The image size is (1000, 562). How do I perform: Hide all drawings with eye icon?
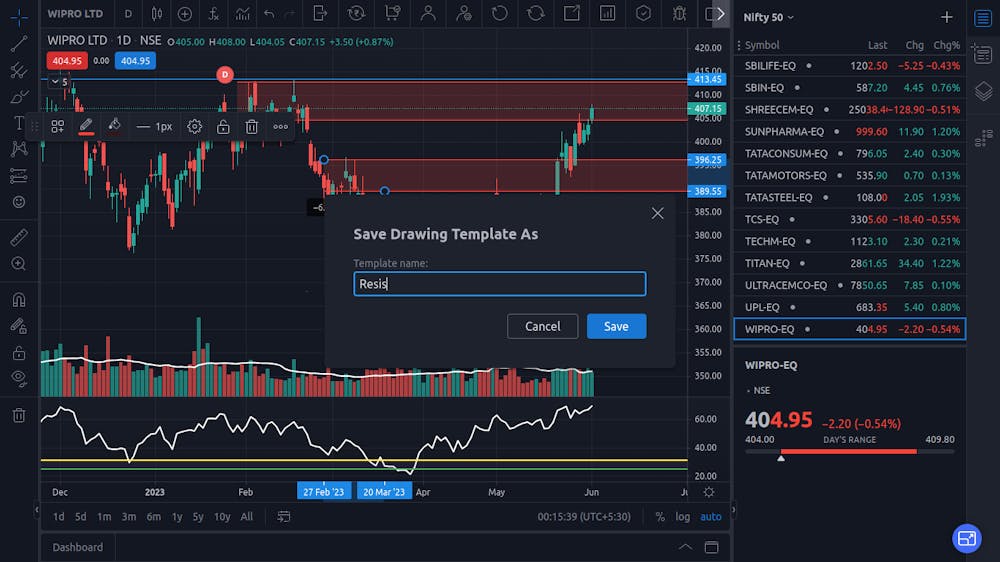[18, 378]
